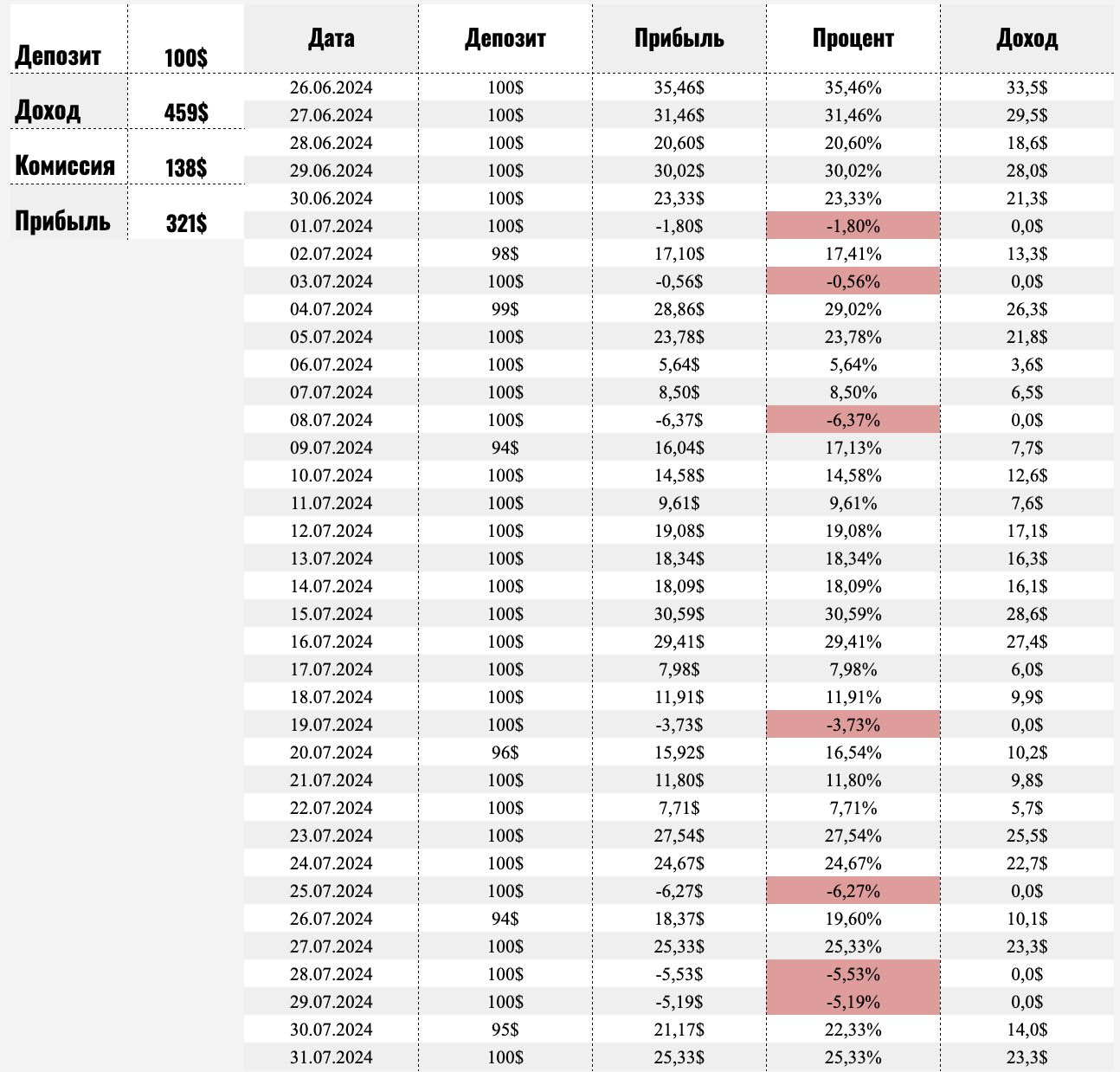This screenshot has width=1120, height=1072.
Task: Select the Комиссия summary label cell
Action: (x=65, y=165)
